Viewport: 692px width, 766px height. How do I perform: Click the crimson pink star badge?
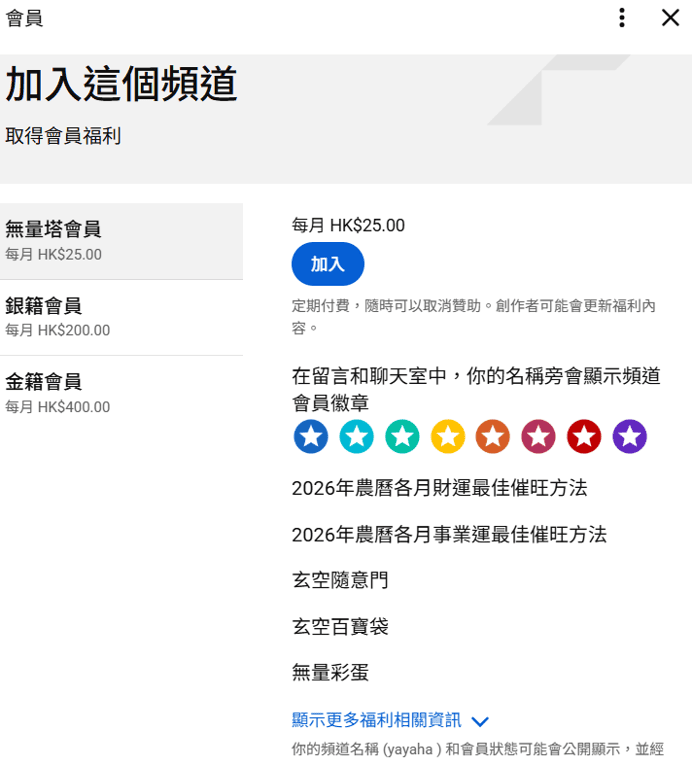[x=538, y=436]
